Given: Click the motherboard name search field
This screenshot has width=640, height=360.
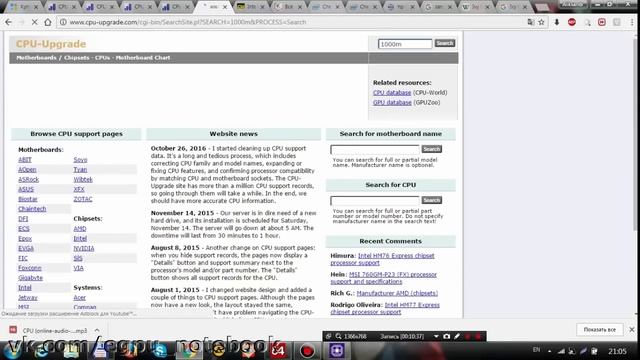Looking at the screenshot, I should coord(375,149).
